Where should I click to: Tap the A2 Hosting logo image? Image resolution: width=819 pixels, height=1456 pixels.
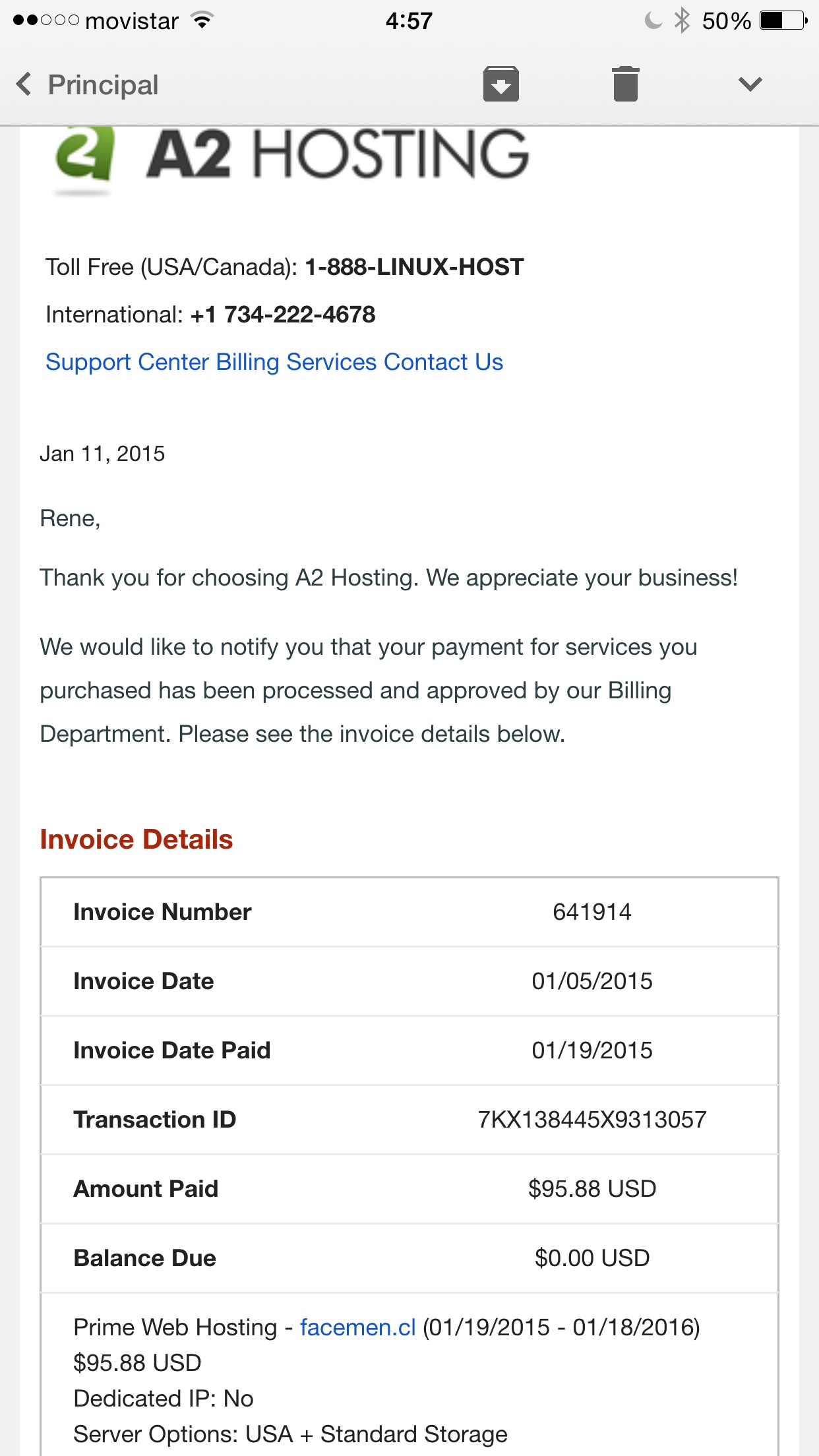[x=291, y=157]
